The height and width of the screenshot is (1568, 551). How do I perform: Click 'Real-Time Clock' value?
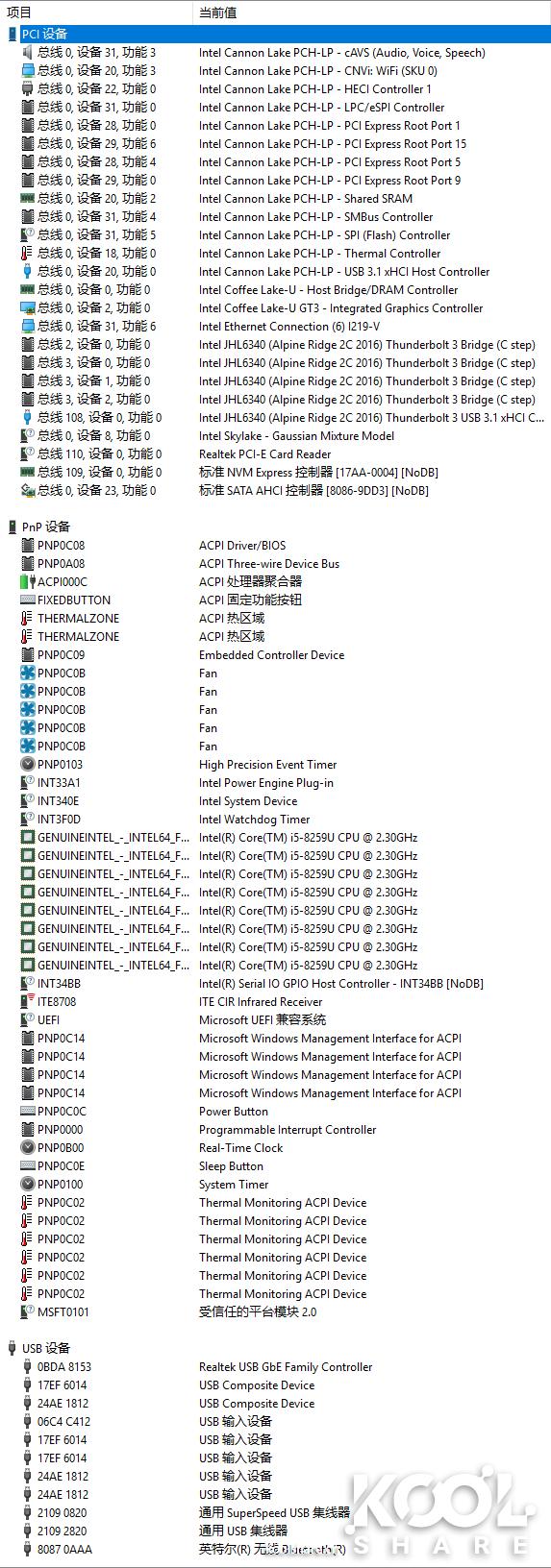pos(240,1147)
